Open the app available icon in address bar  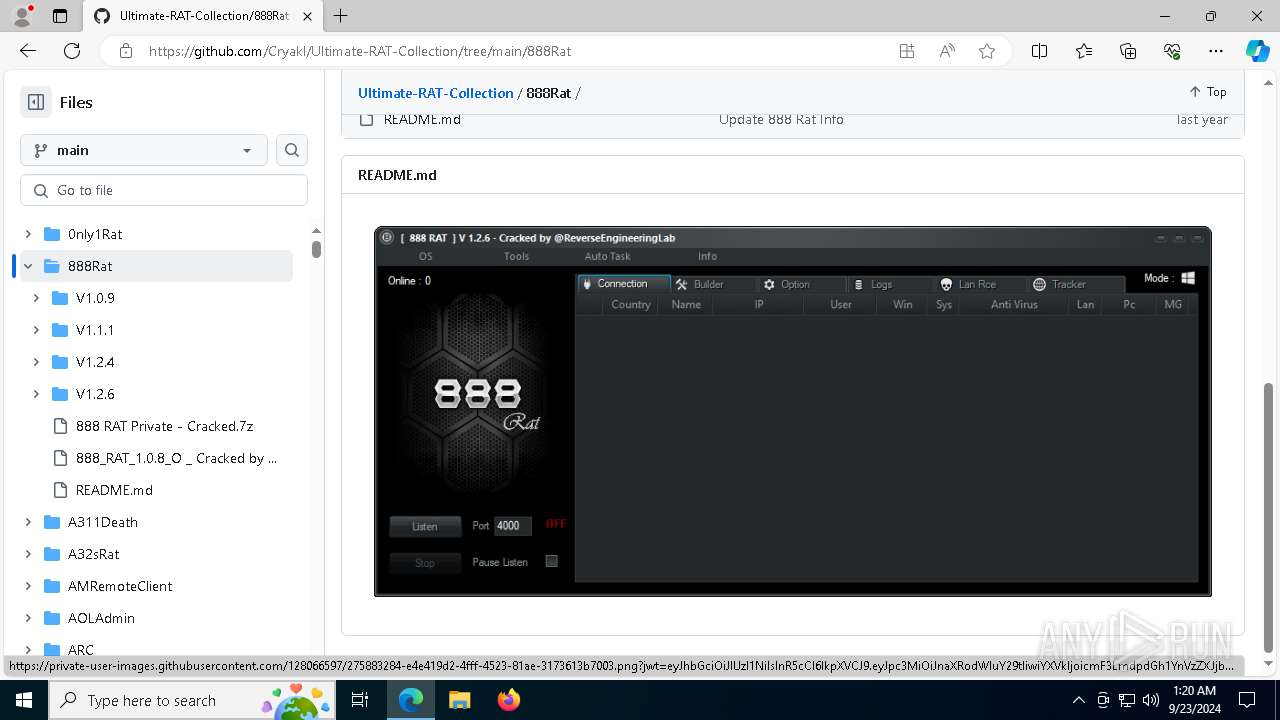click(x=907, y=51)
